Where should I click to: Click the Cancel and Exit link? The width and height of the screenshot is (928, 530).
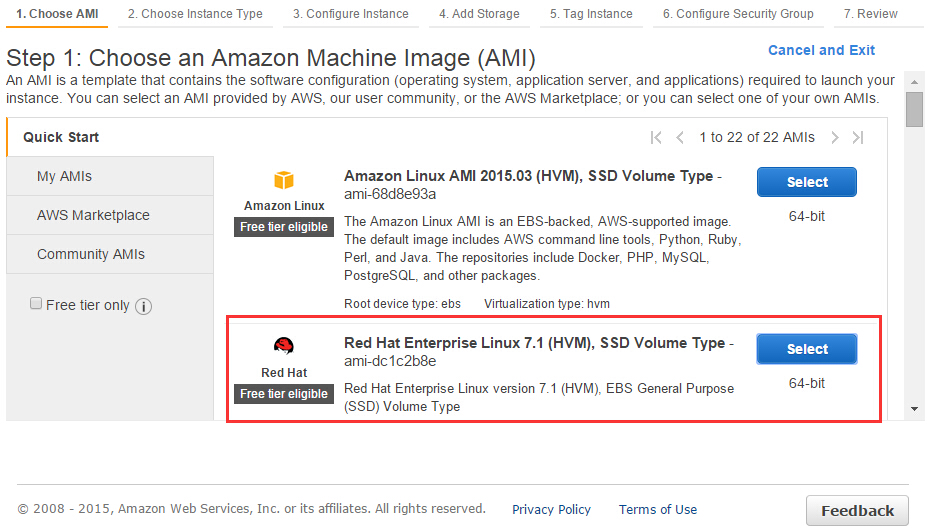pyautogui.click(x=821, y=50)
